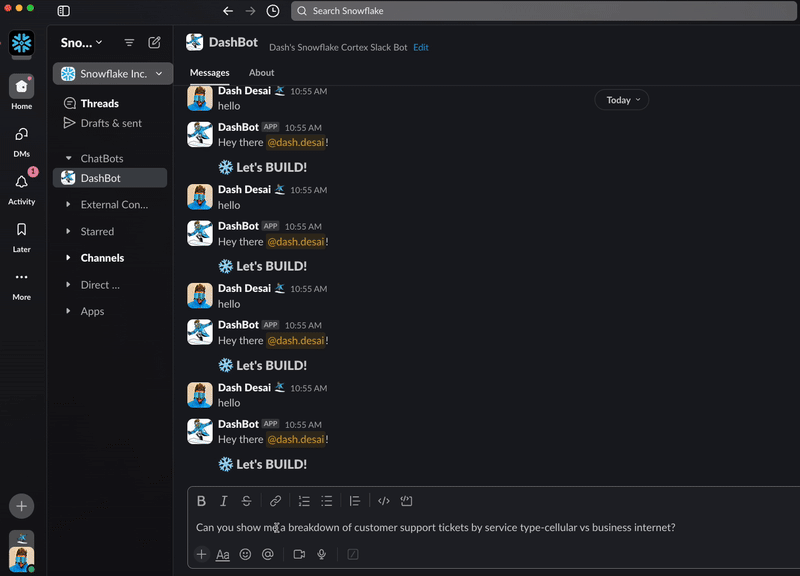Open the More menu
The width and height of the screenshot is (800, 576).
(21, 285)
